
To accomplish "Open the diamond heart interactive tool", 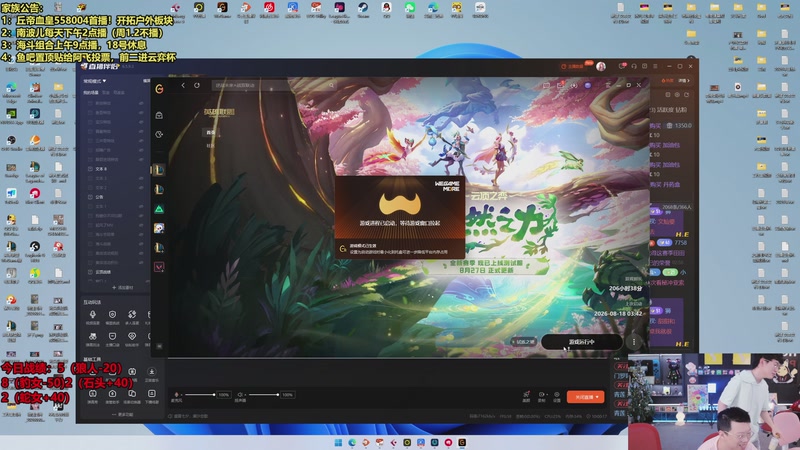I will [x=132, y=336].
